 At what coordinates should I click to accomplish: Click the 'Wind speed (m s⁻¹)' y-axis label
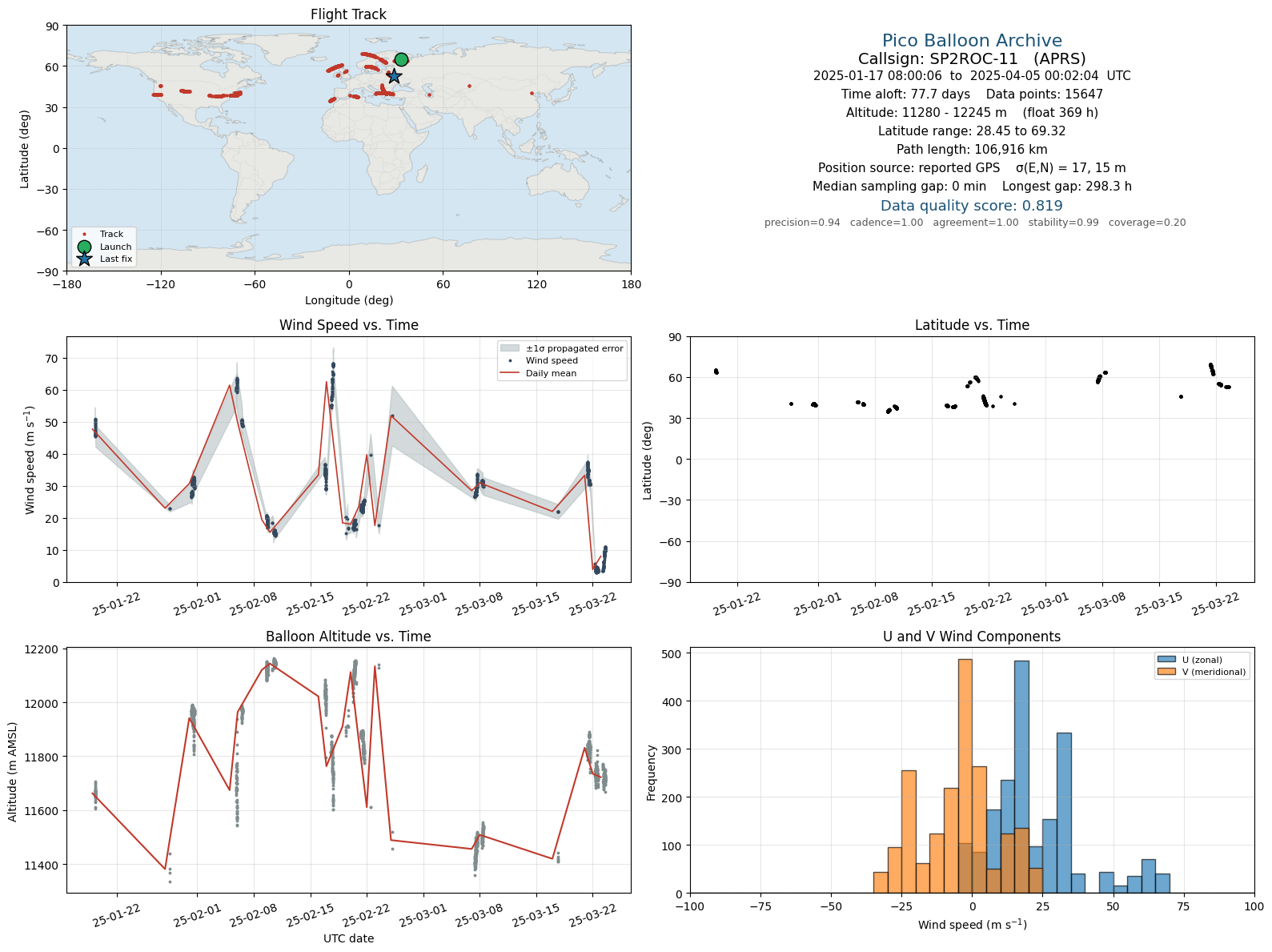pos(30,460)
